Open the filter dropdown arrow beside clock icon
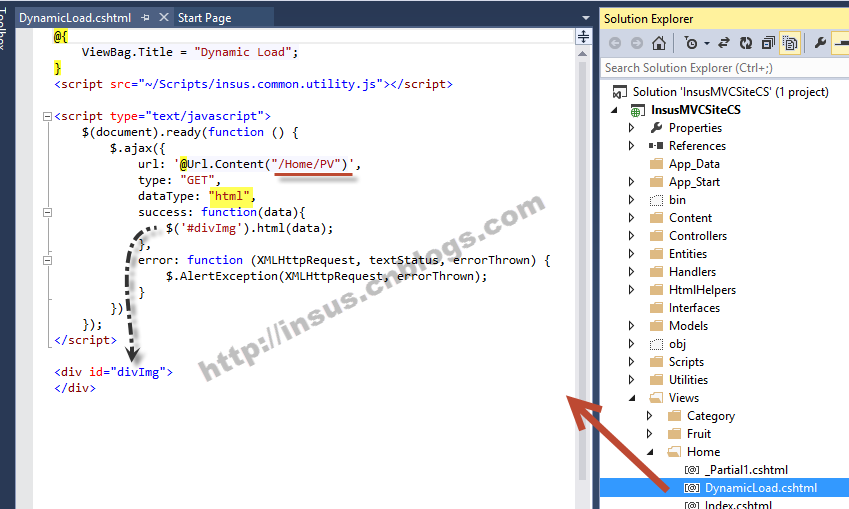 (707, 43)
